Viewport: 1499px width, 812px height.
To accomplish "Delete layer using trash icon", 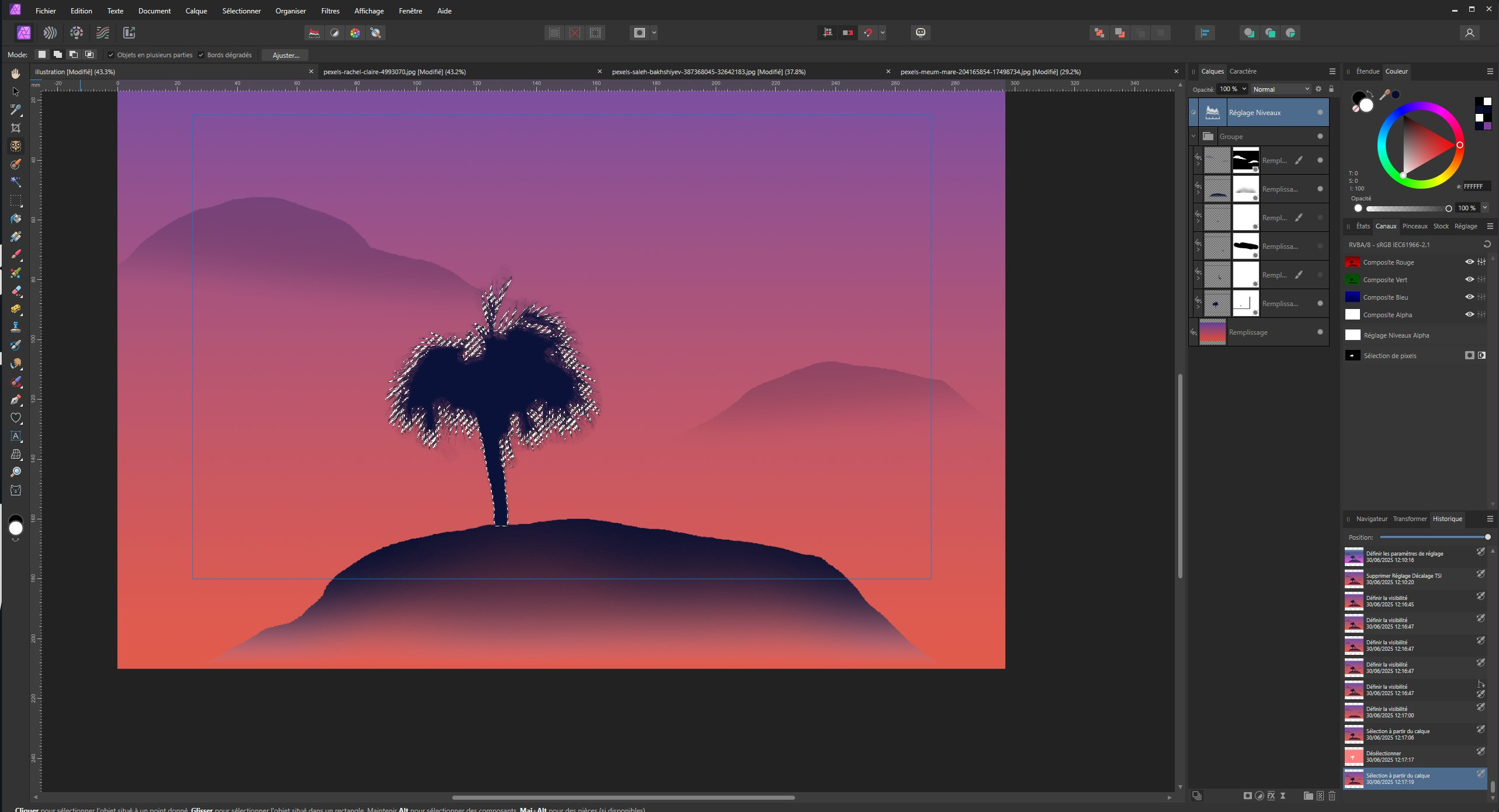I will tap(1332, 796).
